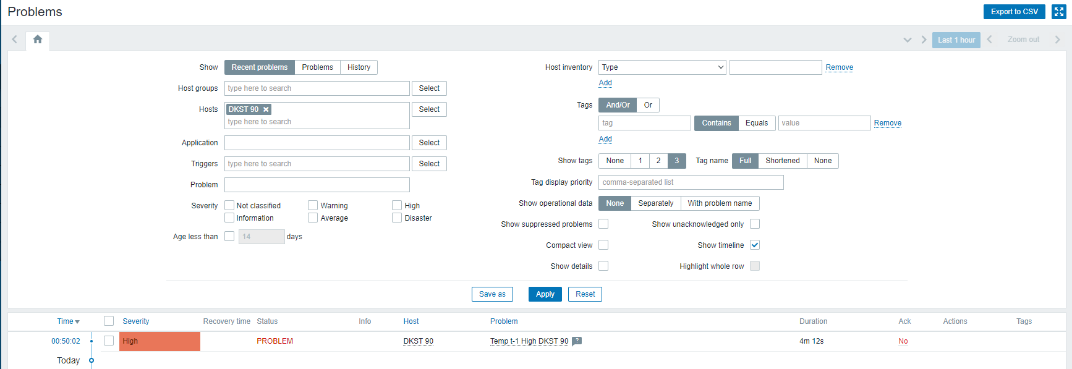This screenshot has height=369, width=1072.
Task: Click time selector left arrow before Zoom out
Action: click(x=989, y=40)
